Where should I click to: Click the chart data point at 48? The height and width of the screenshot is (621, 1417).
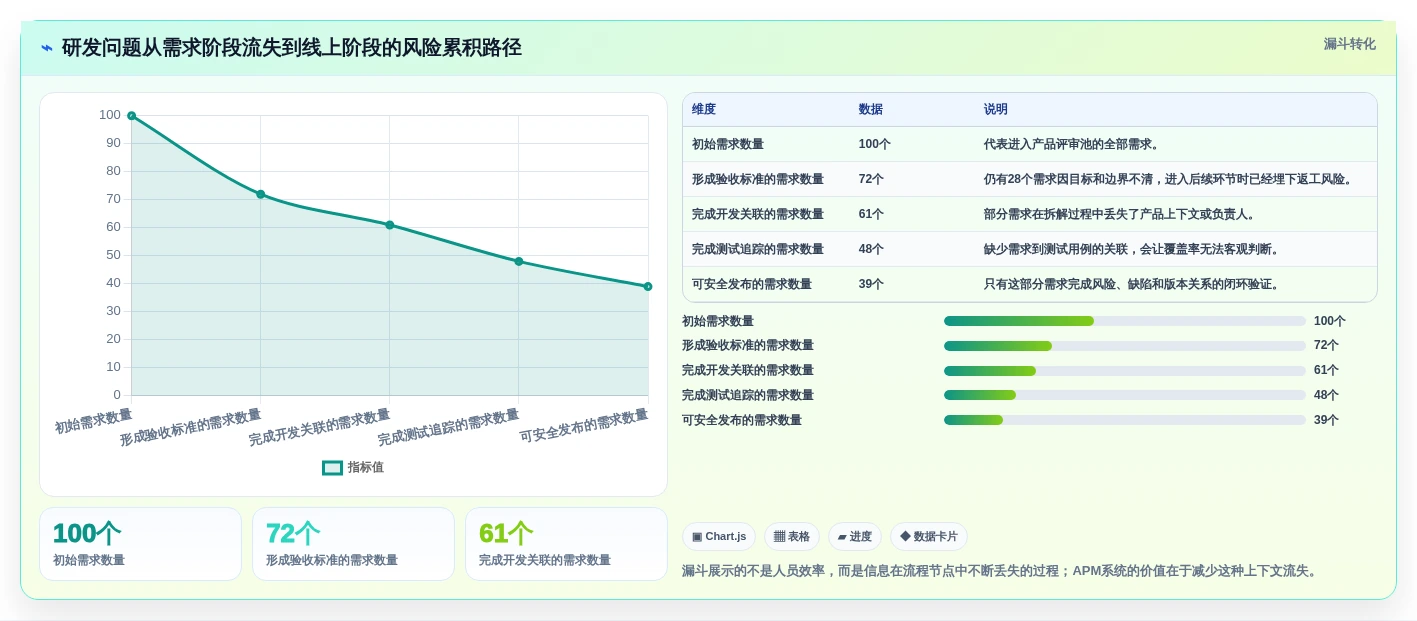coord(518,261)
